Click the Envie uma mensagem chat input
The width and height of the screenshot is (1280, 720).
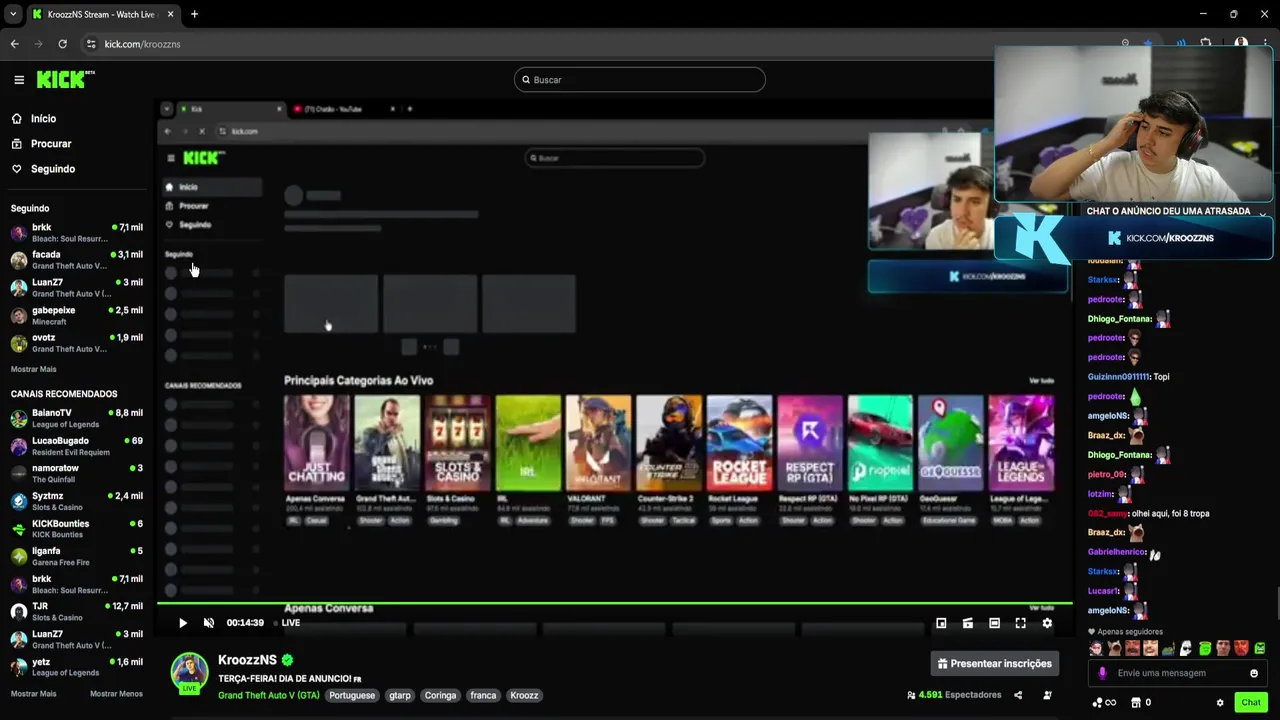tap(1176, 673)
